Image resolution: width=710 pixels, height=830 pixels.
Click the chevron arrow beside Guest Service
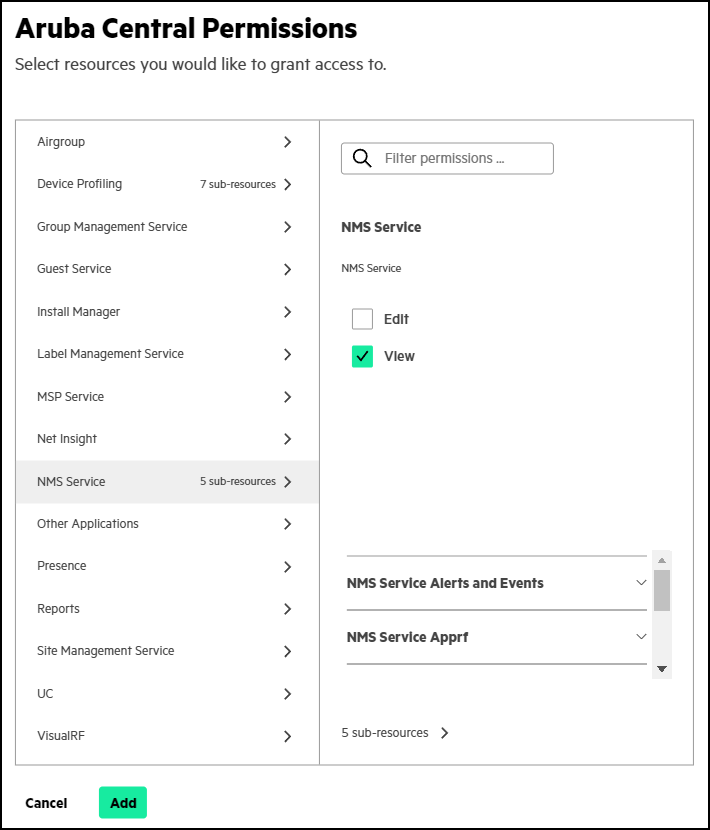point(288,269)
